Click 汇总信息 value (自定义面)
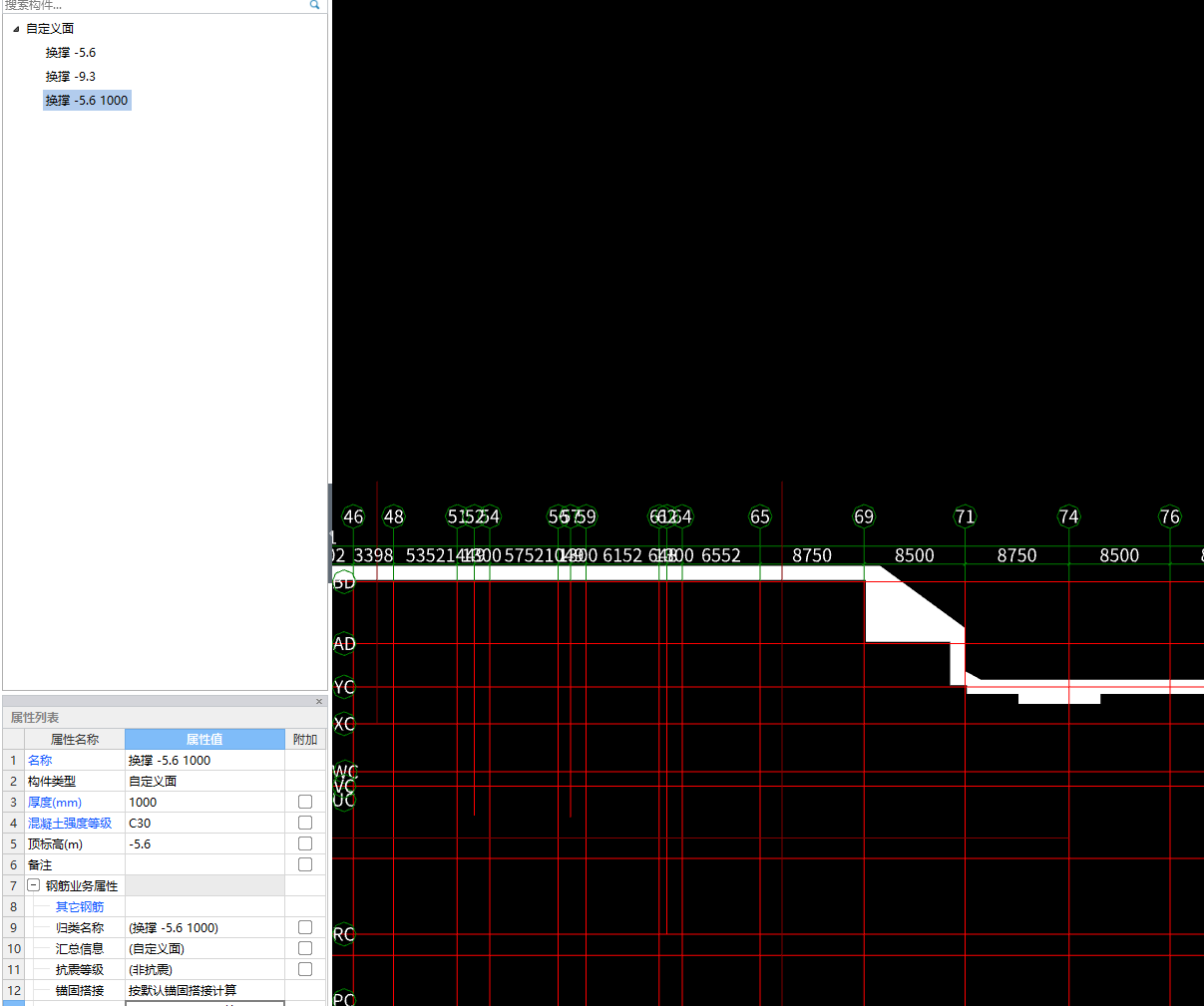The width and height of the screenshot is (1204, 1006). click(x=204, y=948)
